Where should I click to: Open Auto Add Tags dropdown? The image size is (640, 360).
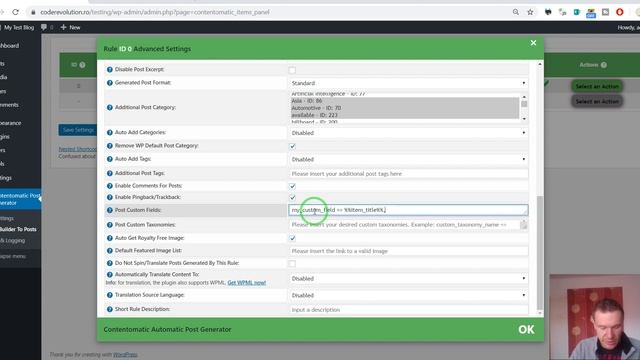[408, 159]
